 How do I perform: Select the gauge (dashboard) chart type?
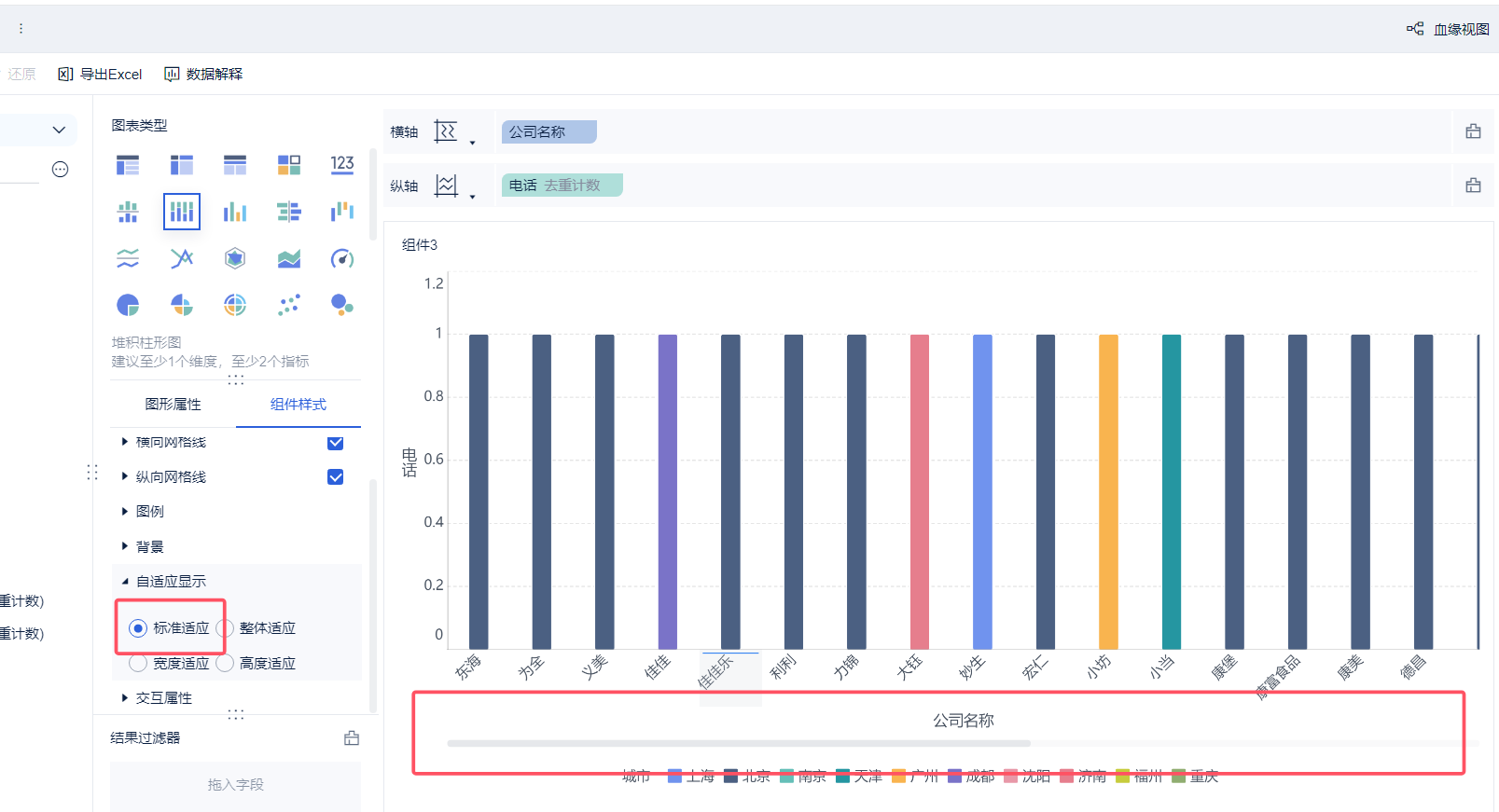click(x=342, y=258)
